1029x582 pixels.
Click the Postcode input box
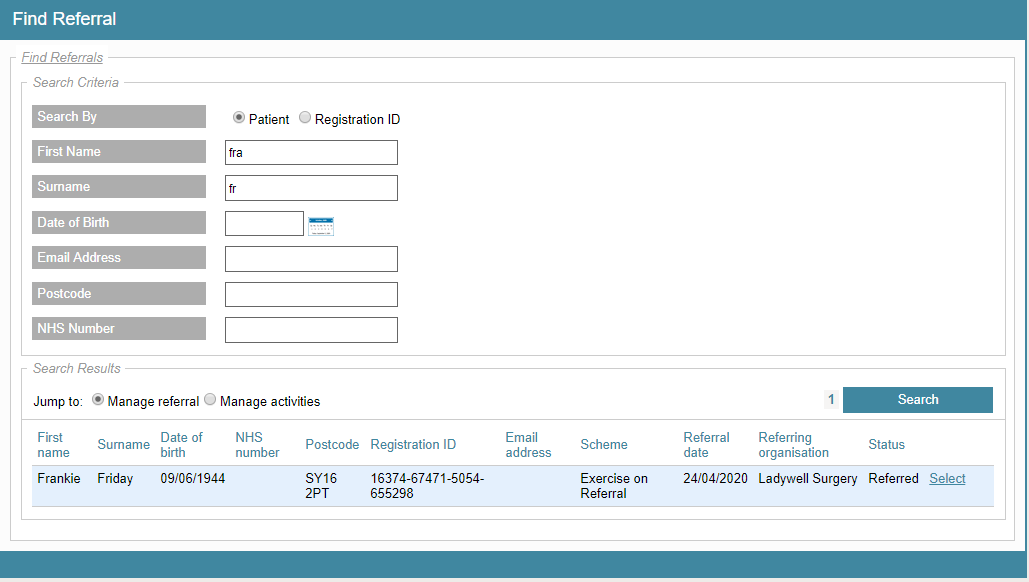coord(311,294)
